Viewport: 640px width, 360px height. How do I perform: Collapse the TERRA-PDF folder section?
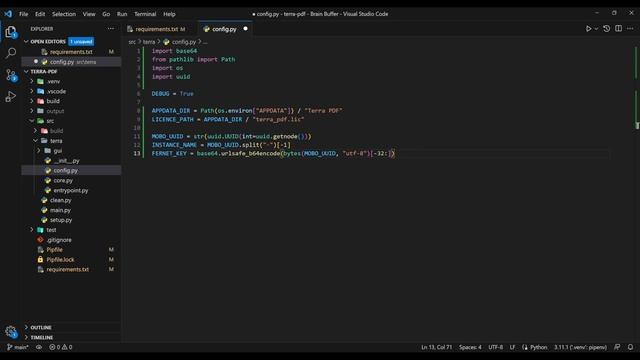27,71
